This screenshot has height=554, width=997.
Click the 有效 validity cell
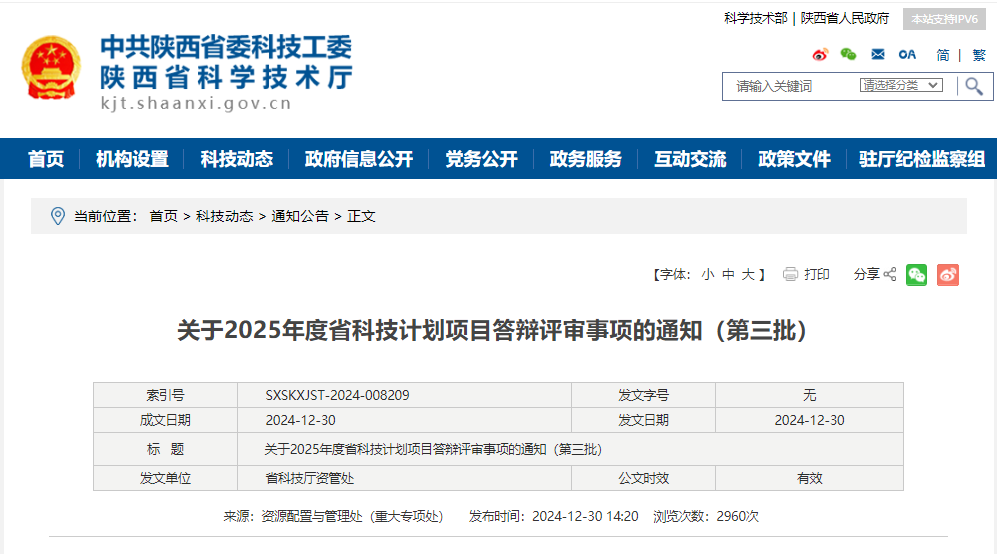click(809, 478)
